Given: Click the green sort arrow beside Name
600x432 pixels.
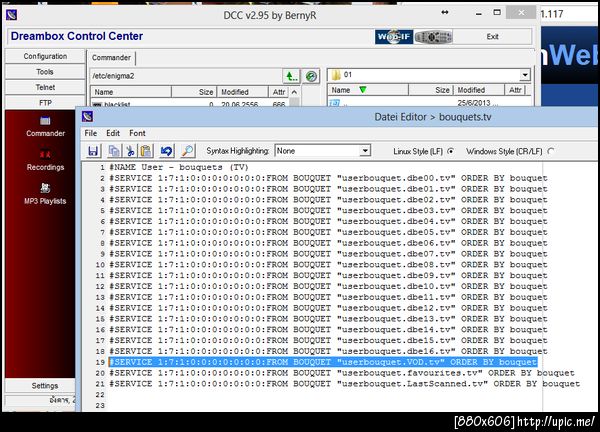Looking at the screenshot, I should [363, 90].
